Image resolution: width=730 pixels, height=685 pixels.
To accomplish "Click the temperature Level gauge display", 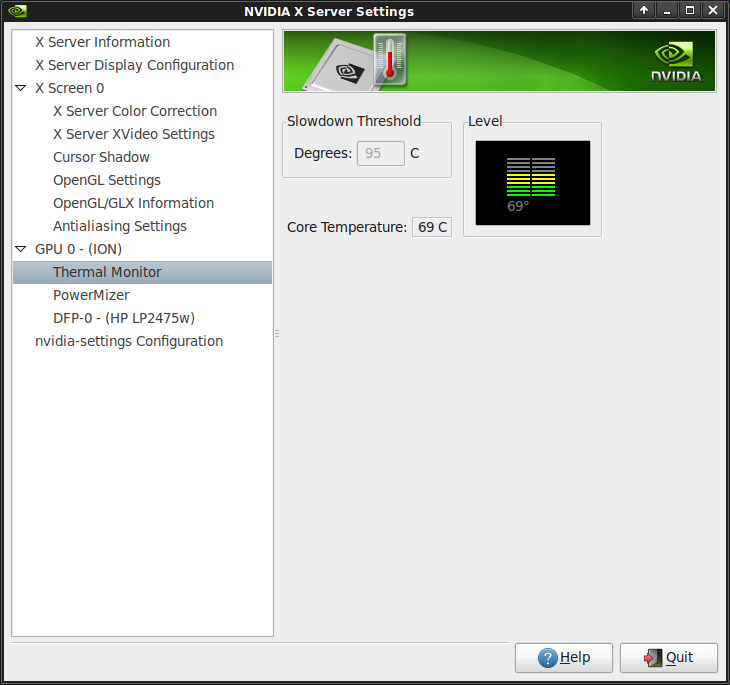I will point(533,183).
